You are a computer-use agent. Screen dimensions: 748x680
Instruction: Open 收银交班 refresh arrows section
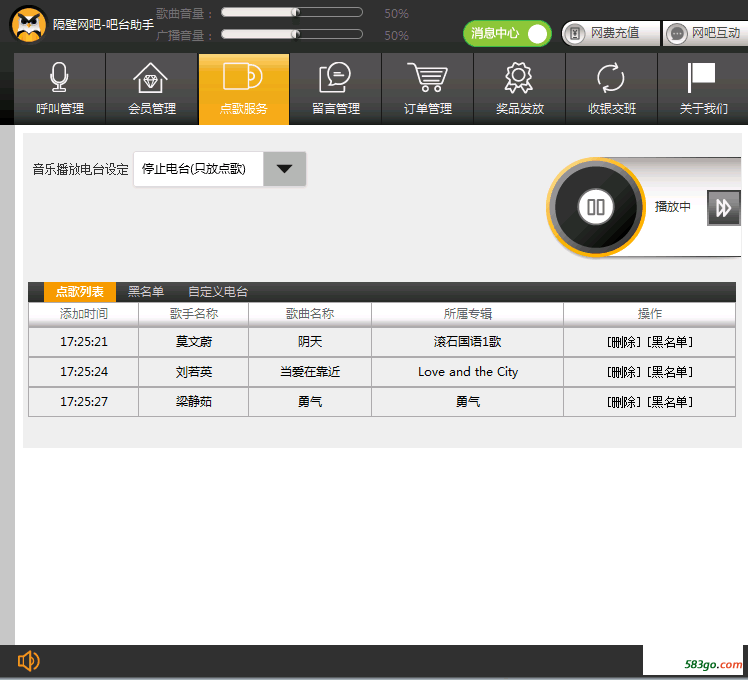(x=612, y=89)
